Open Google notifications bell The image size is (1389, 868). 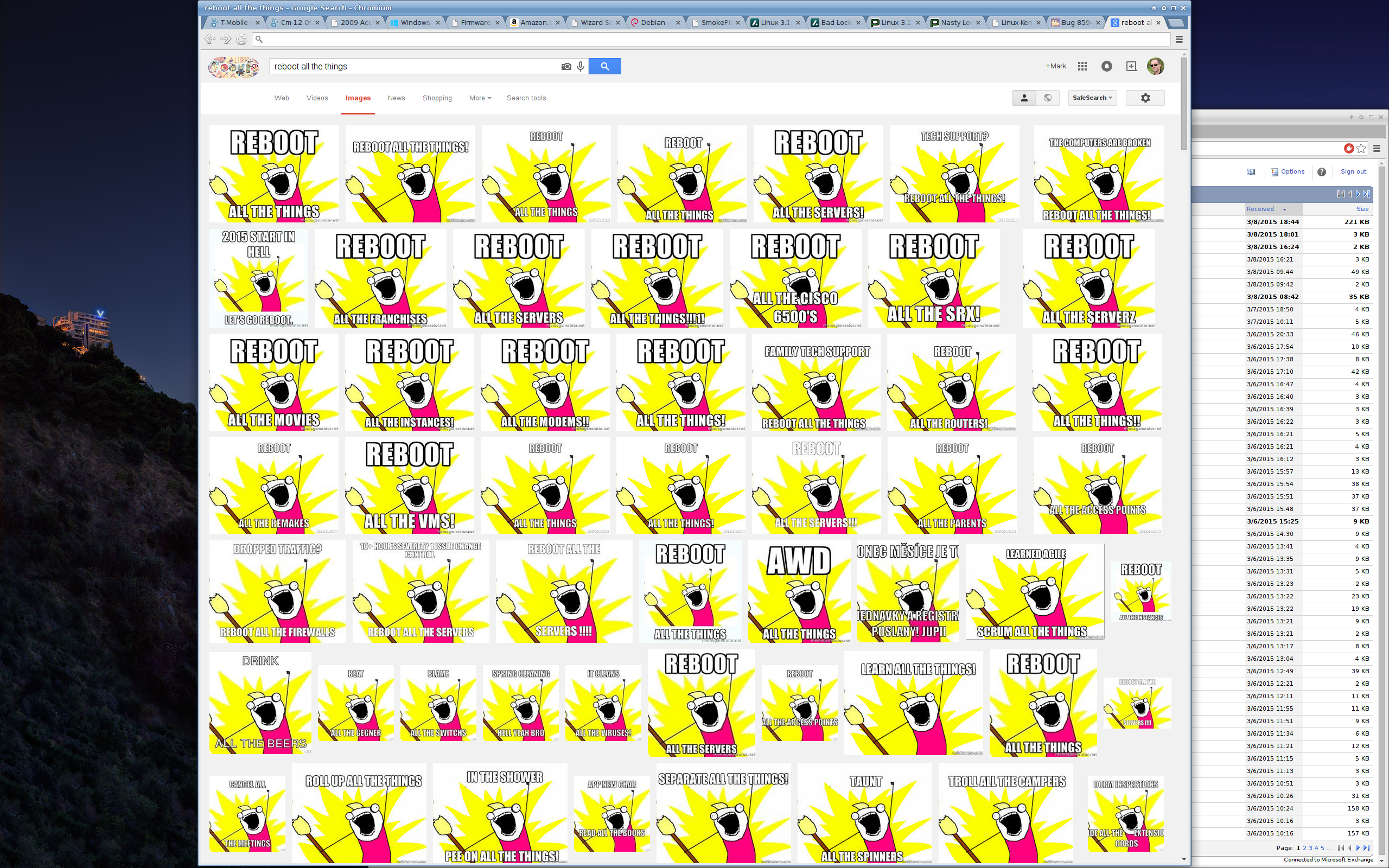point(1107,66)
